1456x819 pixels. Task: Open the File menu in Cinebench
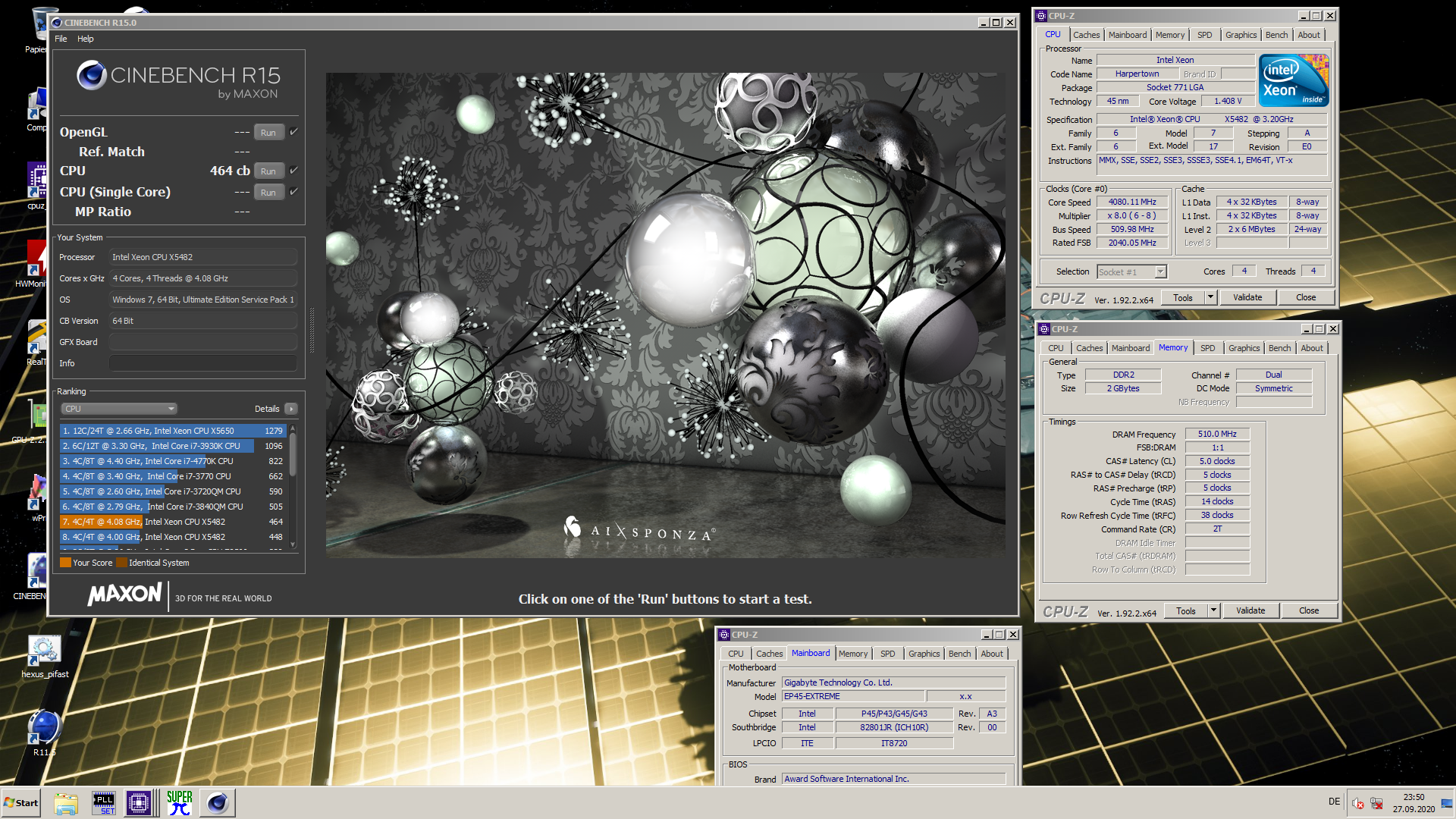tap(61, 39)
